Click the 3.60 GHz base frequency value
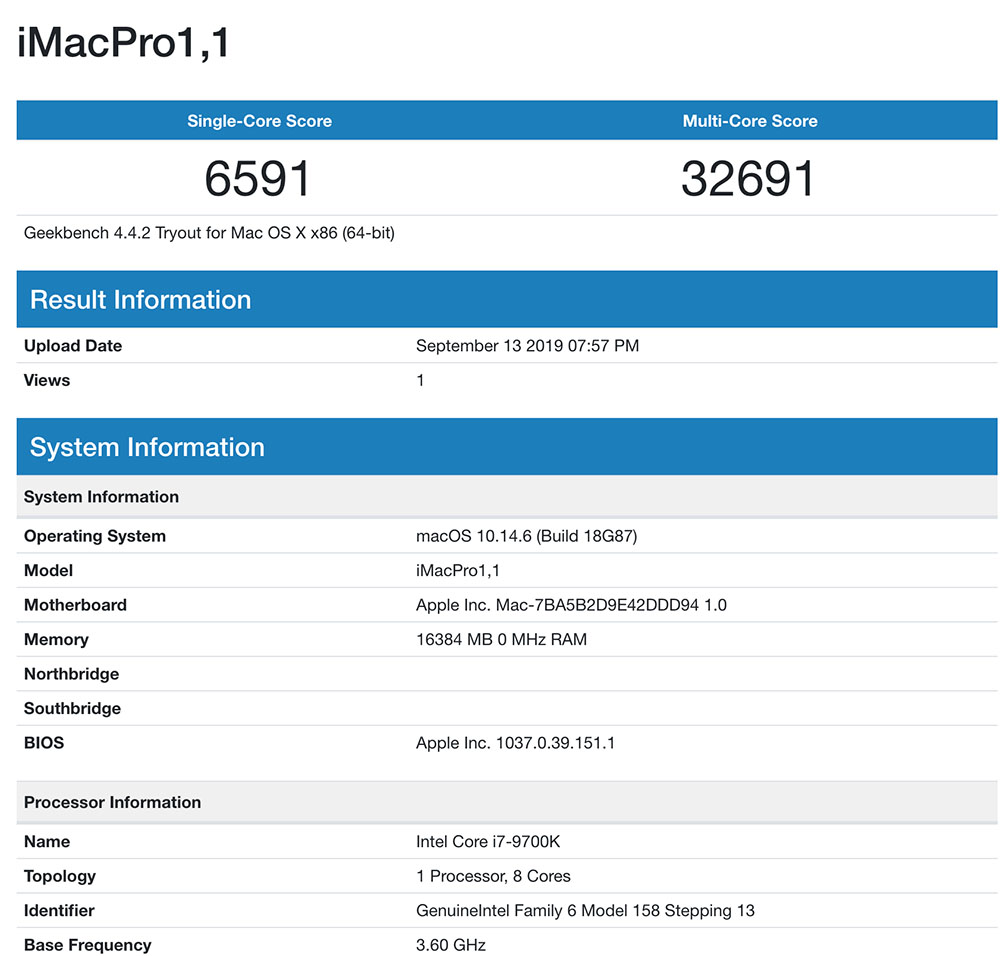Viewport: 1000px width, 956px height. pos(451,945)
